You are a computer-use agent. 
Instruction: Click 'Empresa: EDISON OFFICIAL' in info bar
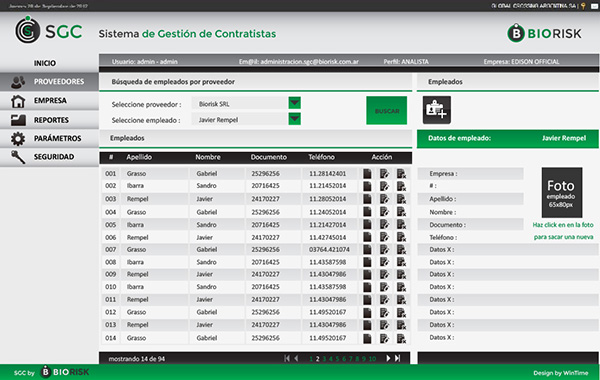click(521, 62)
